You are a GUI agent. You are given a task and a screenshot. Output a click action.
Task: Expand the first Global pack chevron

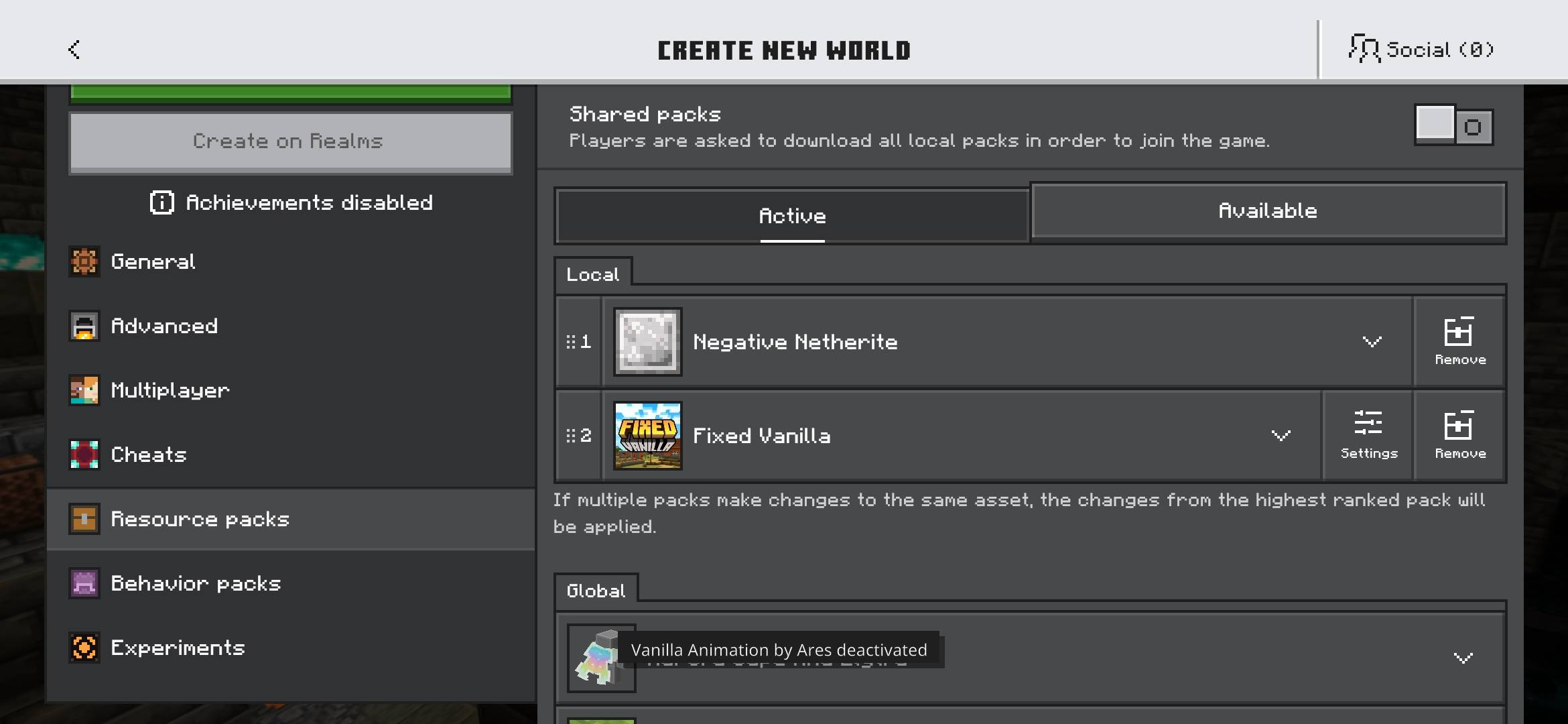pos(1463,658)
